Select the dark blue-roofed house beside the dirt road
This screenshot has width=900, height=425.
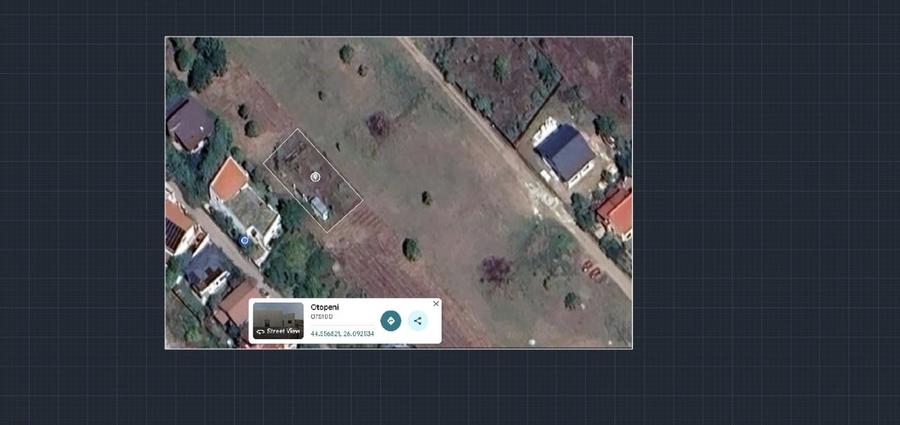click(x=564, y=152)
